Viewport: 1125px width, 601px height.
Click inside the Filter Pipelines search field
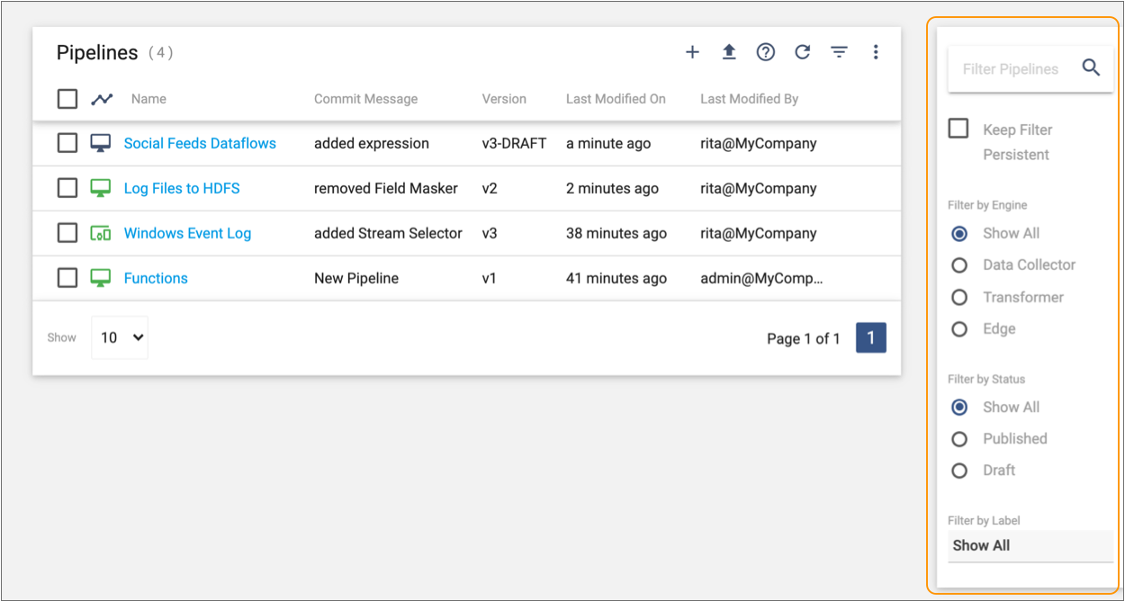[1010, 69]
